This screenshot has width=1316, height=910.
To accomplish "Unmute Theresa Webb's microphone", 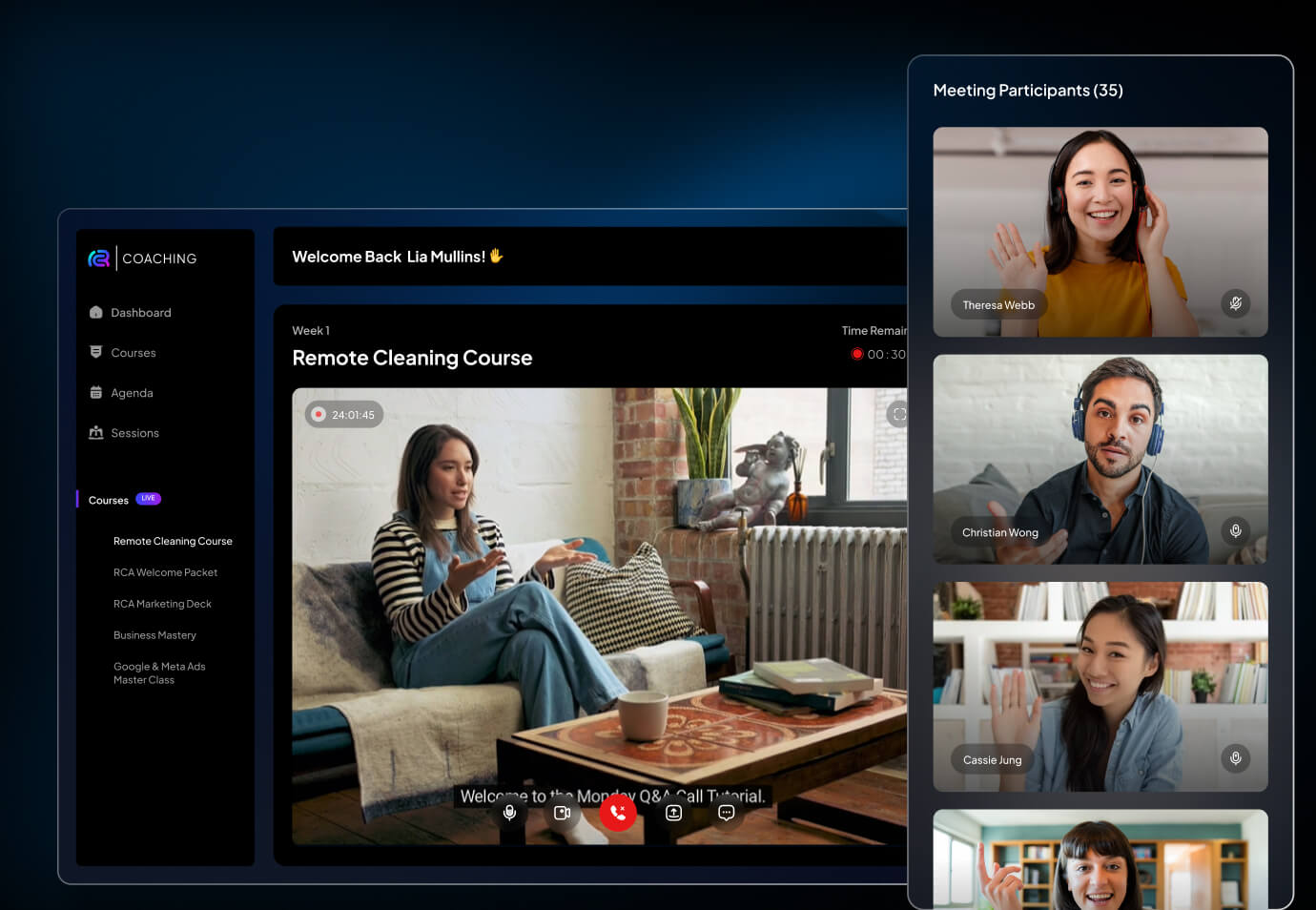I will click(x=1235, y=303).
